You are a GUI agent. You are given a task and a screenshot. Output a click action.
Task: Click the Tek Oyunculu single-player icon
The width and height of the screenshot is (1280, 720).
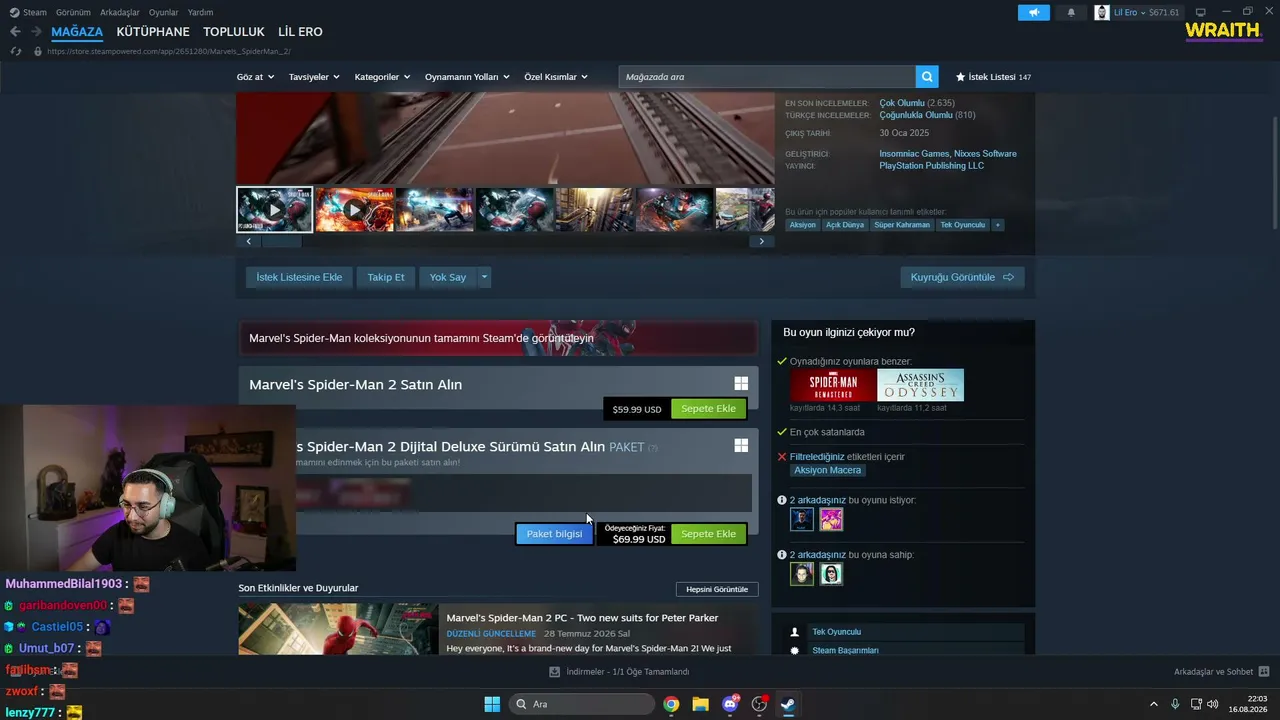point(795,632)
